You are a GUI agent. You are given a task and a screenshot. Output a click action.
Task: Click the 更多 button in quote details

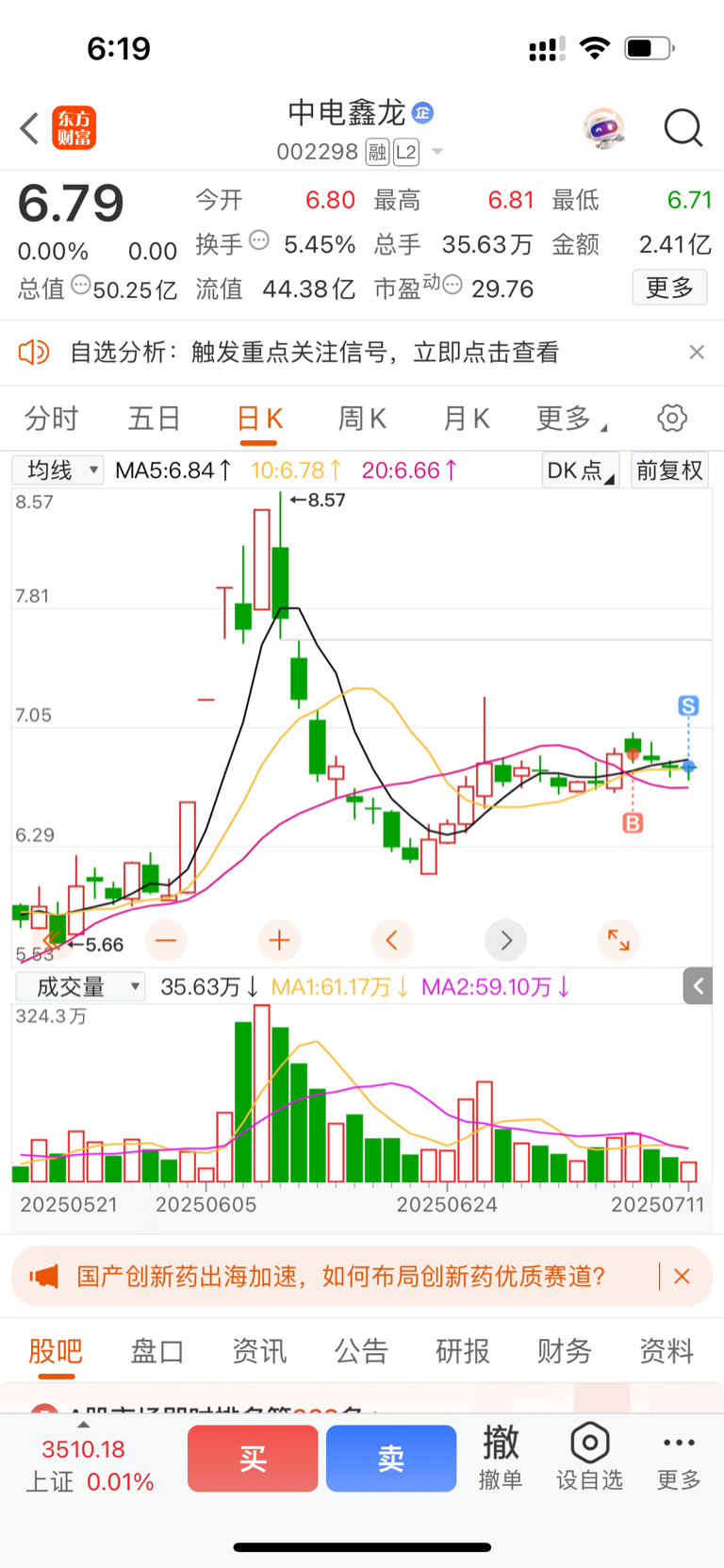pyautogui.click(x=669, y=288)
